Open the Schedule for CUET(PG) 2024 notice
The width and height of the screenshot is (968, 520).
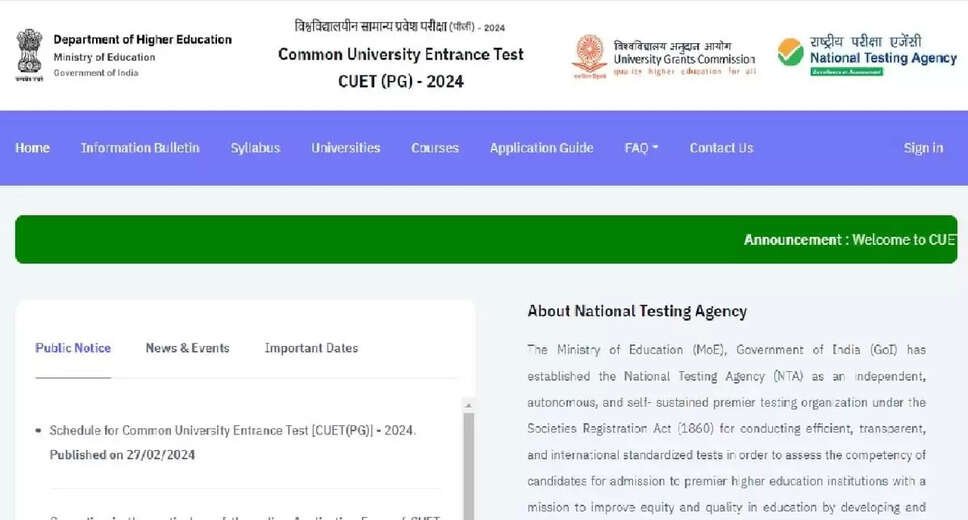pyautogui.click(x=233, y=430)
